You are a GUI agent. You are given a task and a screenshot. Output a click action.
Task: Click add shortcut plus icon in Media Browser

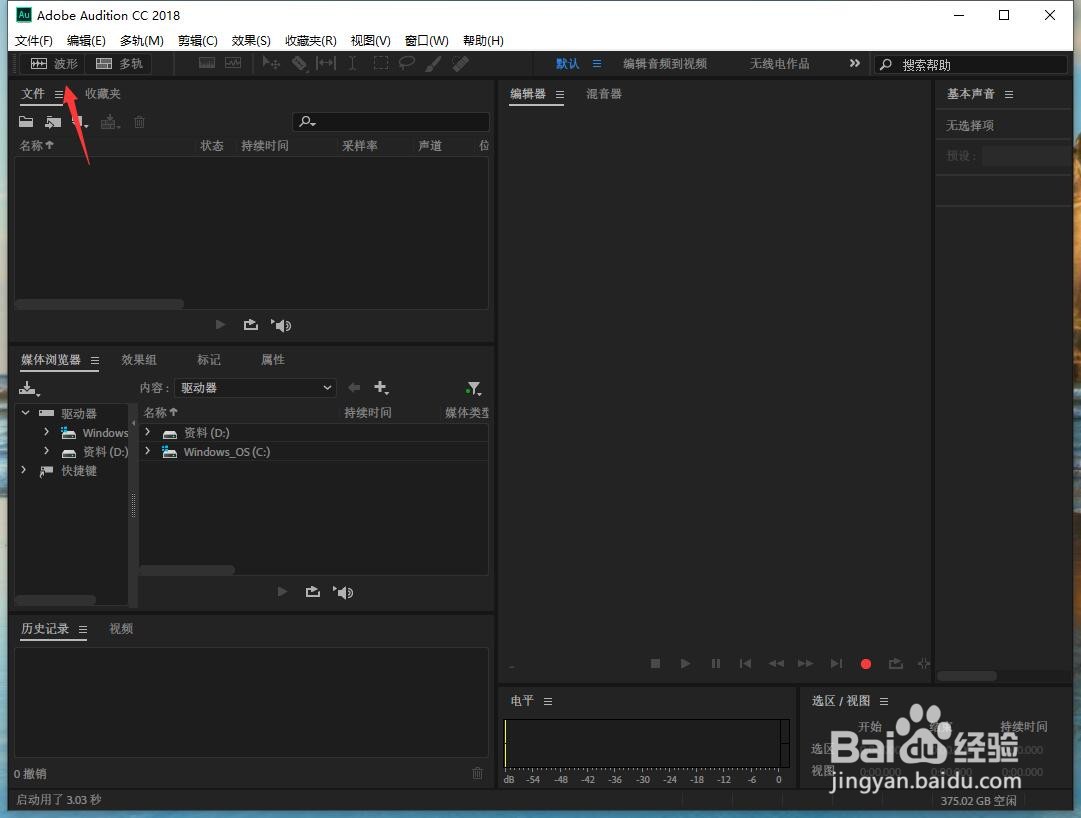click(x=381, y=388)
